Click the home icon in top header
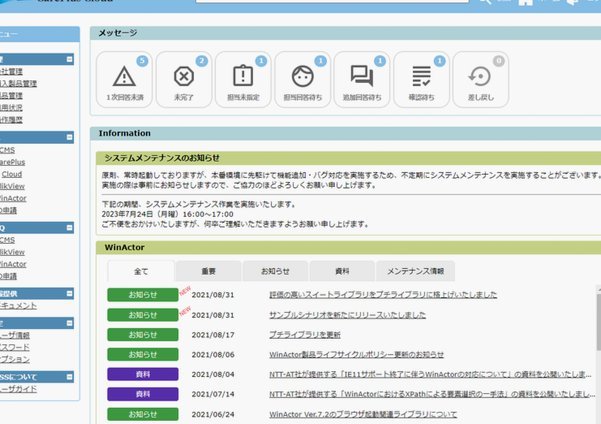The height and width of the screenshot is (424, 601). pyautogui.click(x=525, y=2)
